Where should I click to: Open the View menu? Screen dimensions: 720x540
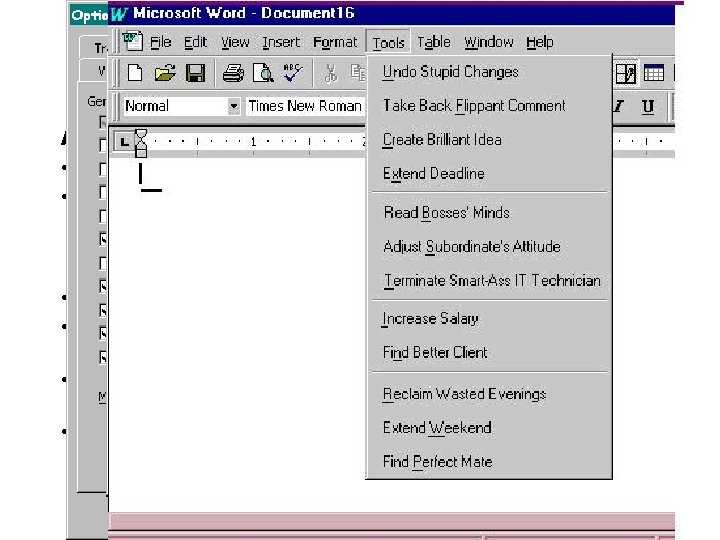(235, 42)
